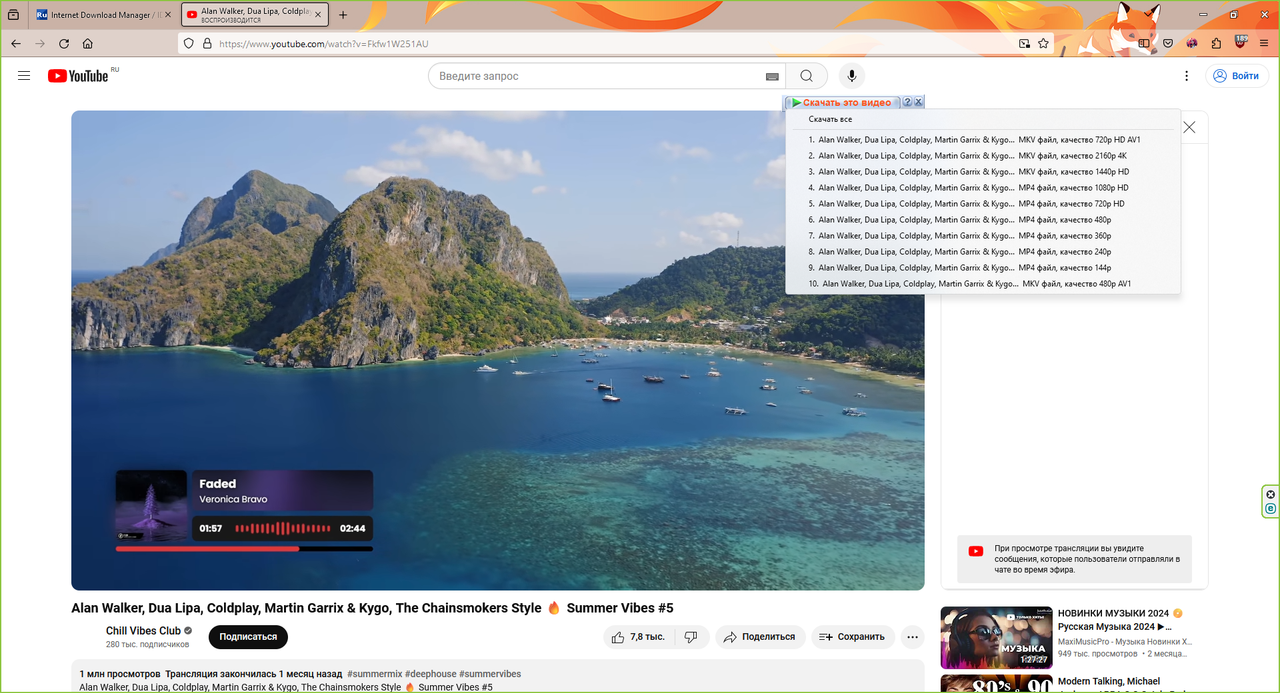Image resolution: width=1280 pixels, height=693 pixels.
Task: Close IDM download panel button
Action: [x=919, y=102]
